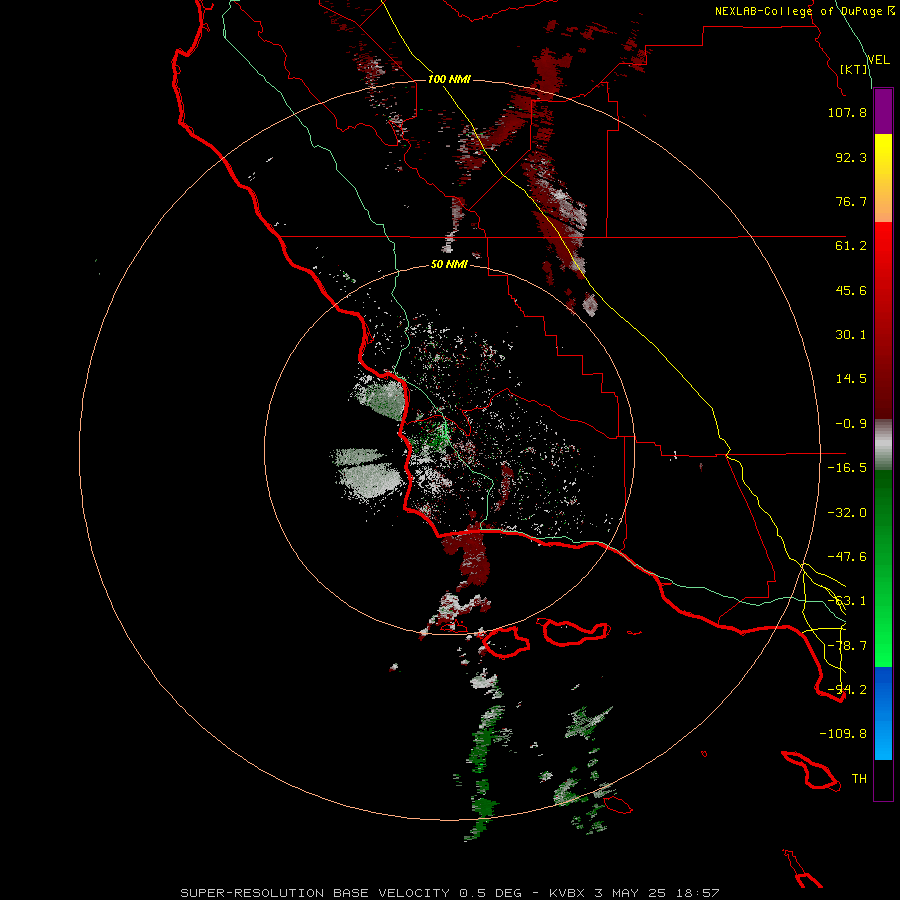Click the NEXLAB-College of DuPage title text
Screen dimensions: 900x900
[x=804, y=11]
